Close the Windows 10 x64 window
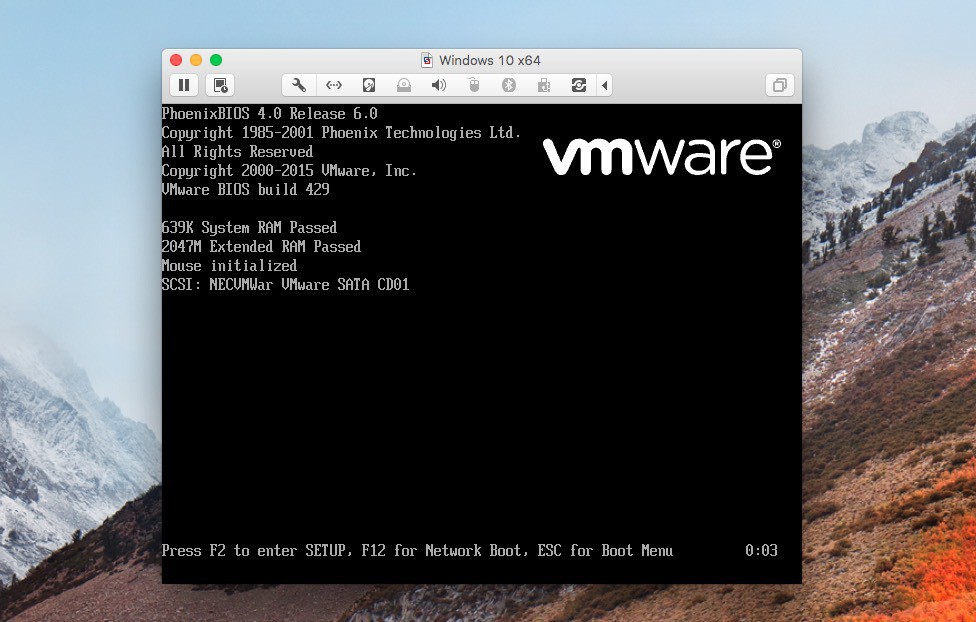 coord(176,60)
